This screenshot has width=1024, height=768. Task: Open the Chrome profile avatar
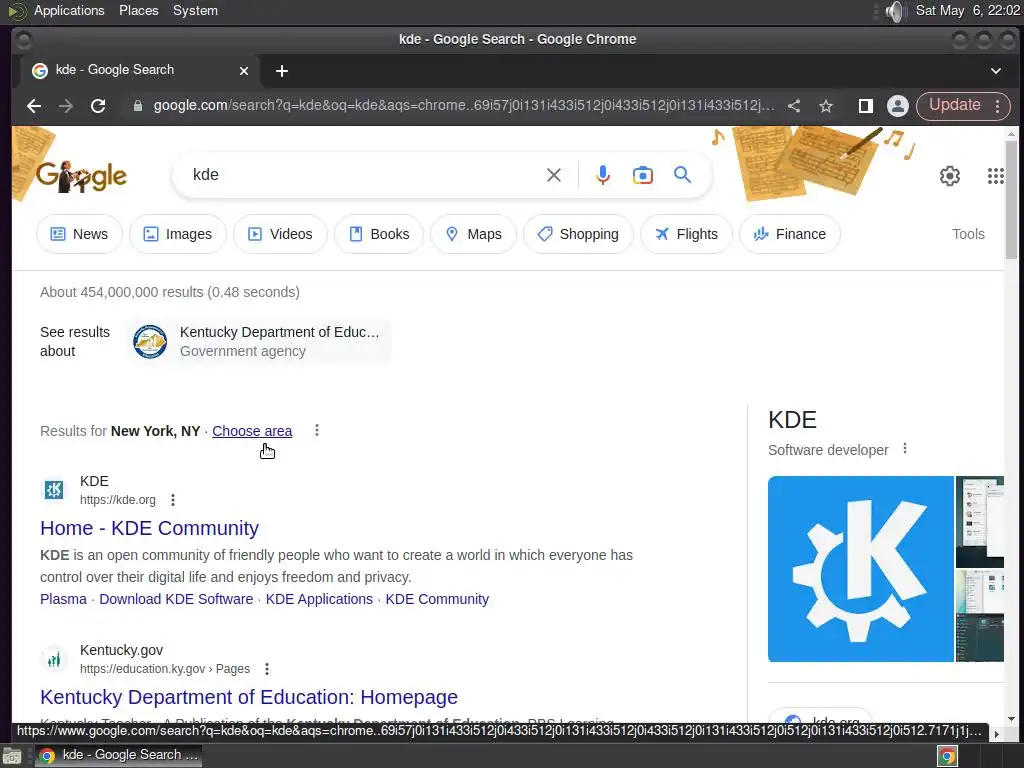click(x=898, y=106)
